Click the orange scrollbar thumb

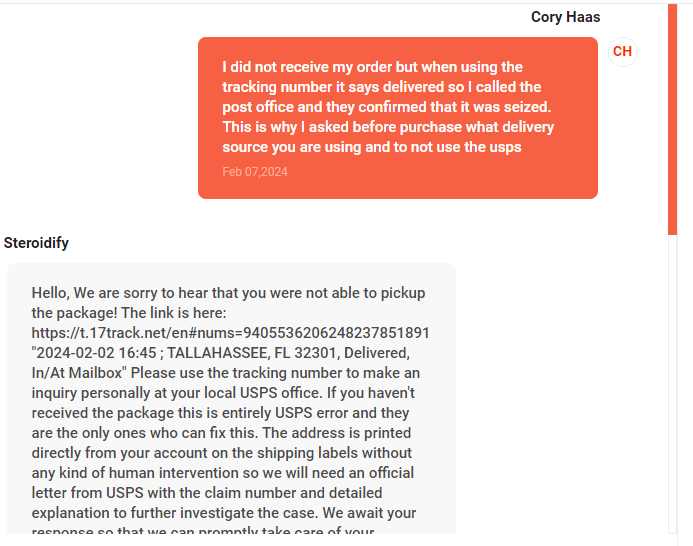pos(672,118)
